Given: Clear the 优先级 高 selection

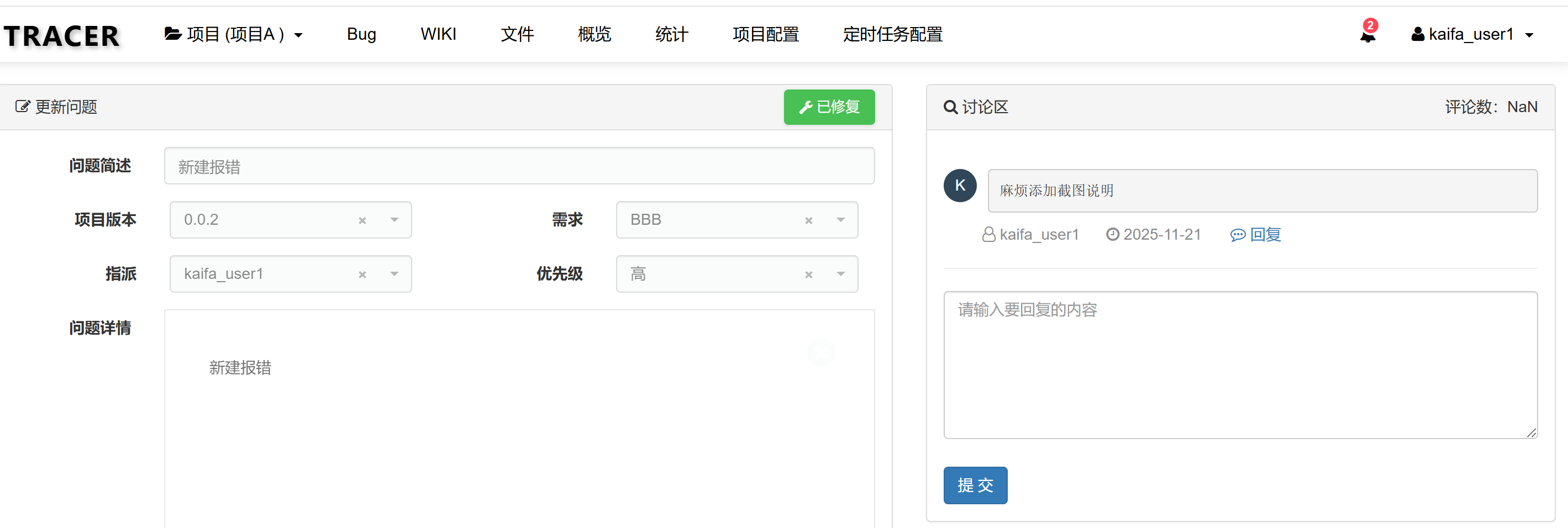Looking at the screenshot, I should (x=808, y=274).
